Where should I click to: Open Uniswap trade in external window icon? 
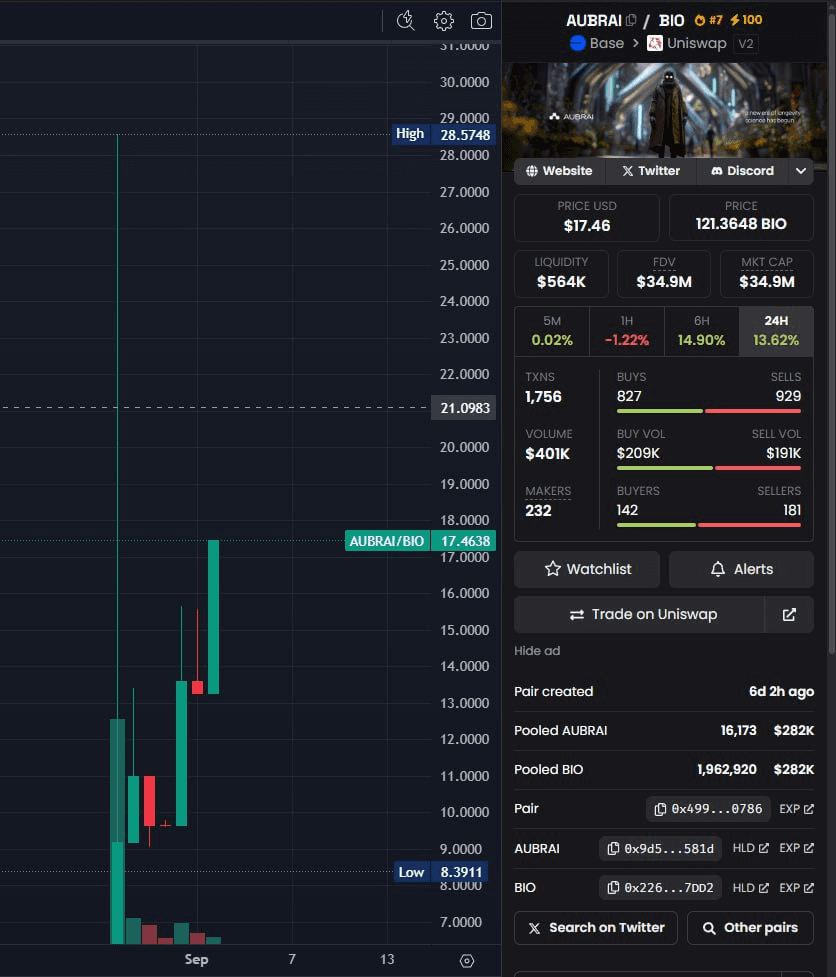[789, 614]
